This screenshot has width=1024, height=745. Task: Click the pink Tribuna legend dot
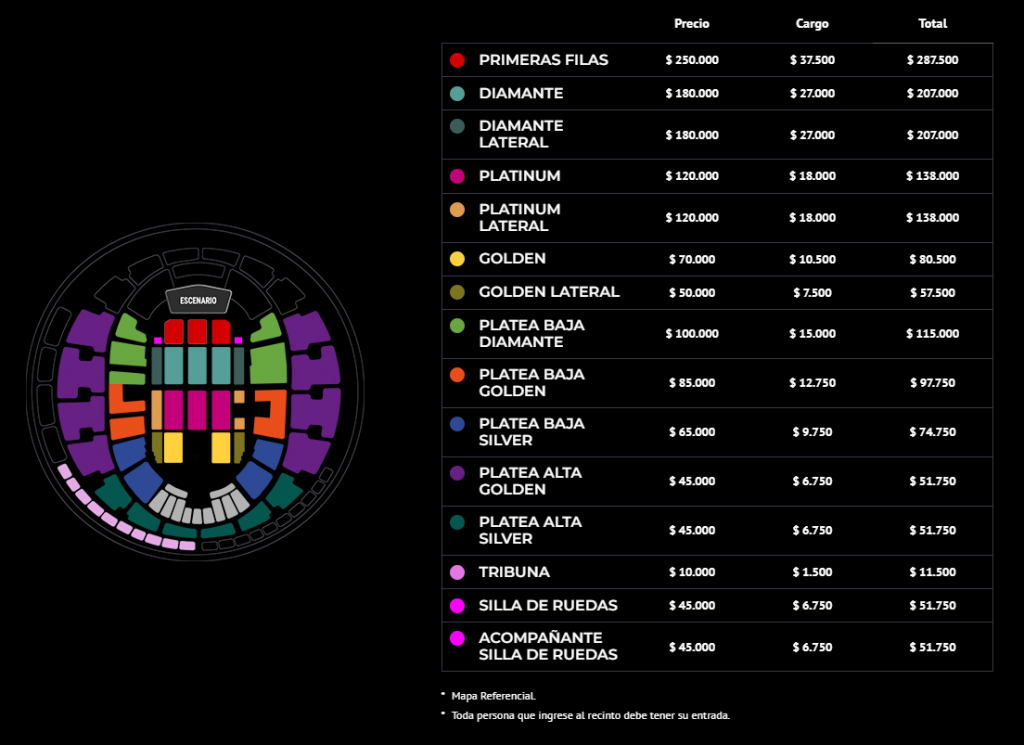click(458, 573)
